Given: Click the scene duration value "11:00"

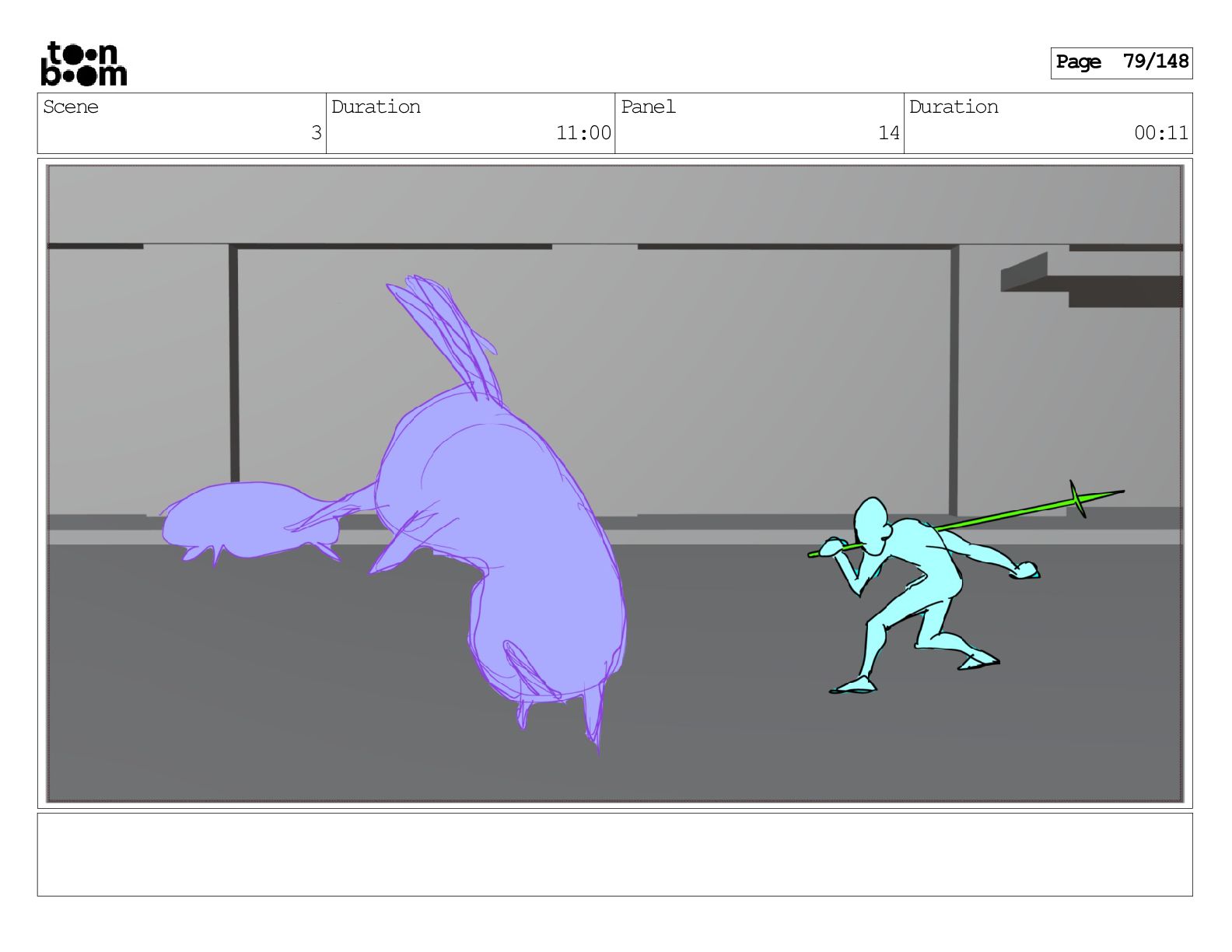Looking at the screenshot, I should [583, 133].
